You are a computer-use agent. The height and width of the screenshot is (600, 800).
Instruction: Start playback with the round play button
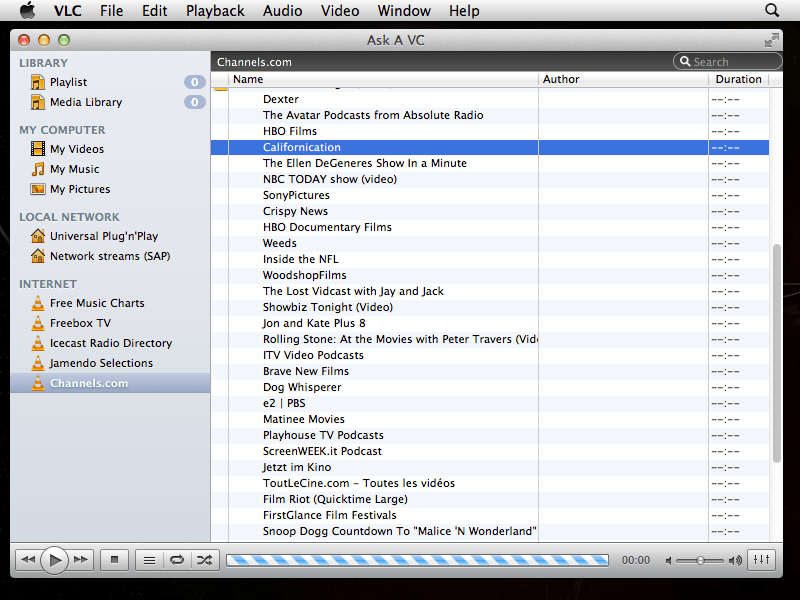tap(54, 560)
